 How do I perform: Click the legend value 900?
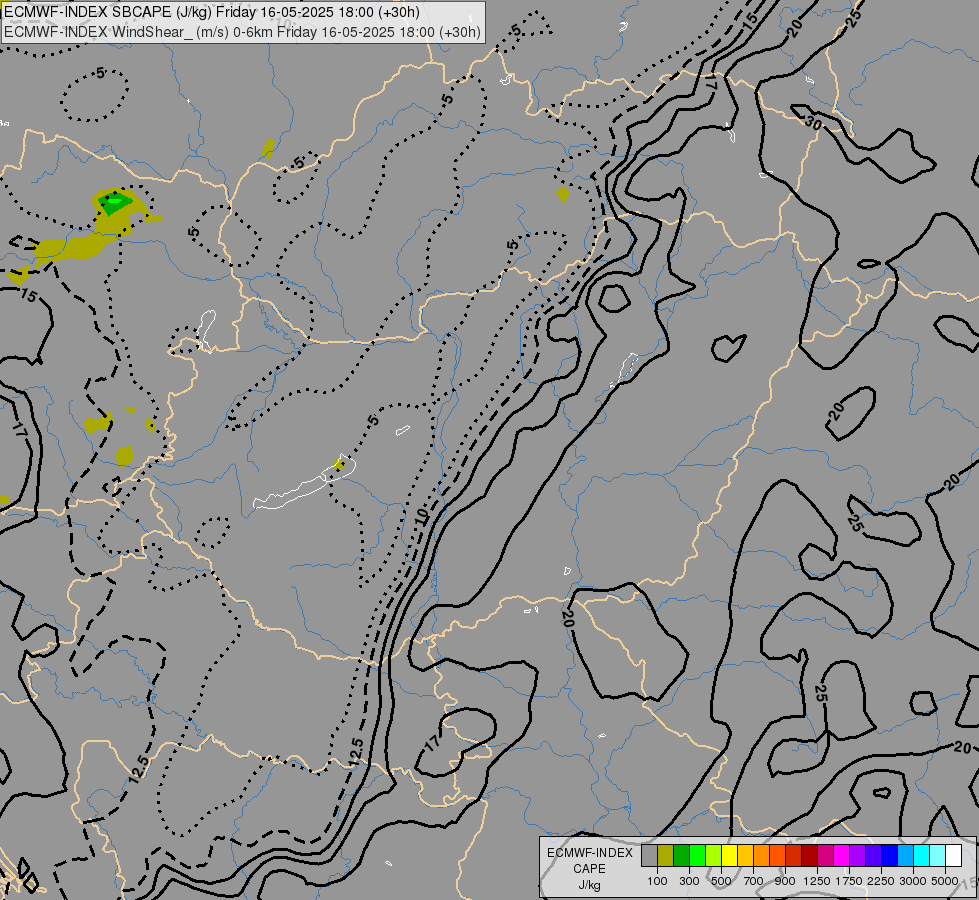point(785,881)
